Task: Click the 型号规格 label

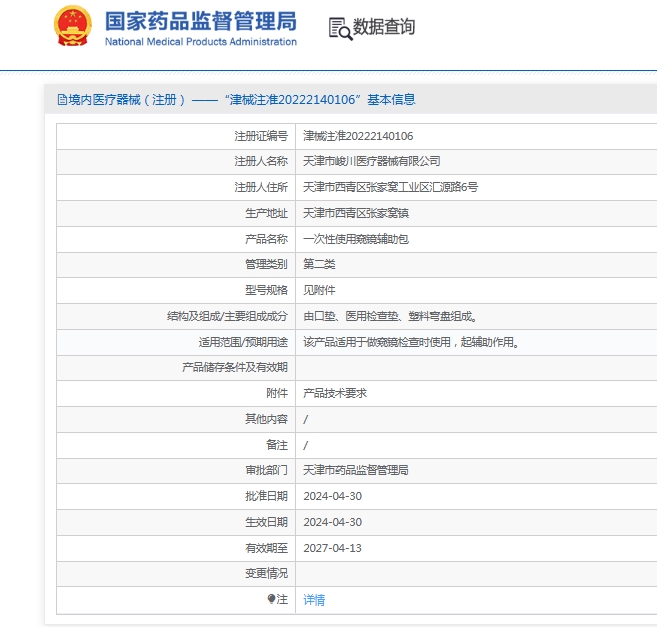Action: tap(266, 290)
